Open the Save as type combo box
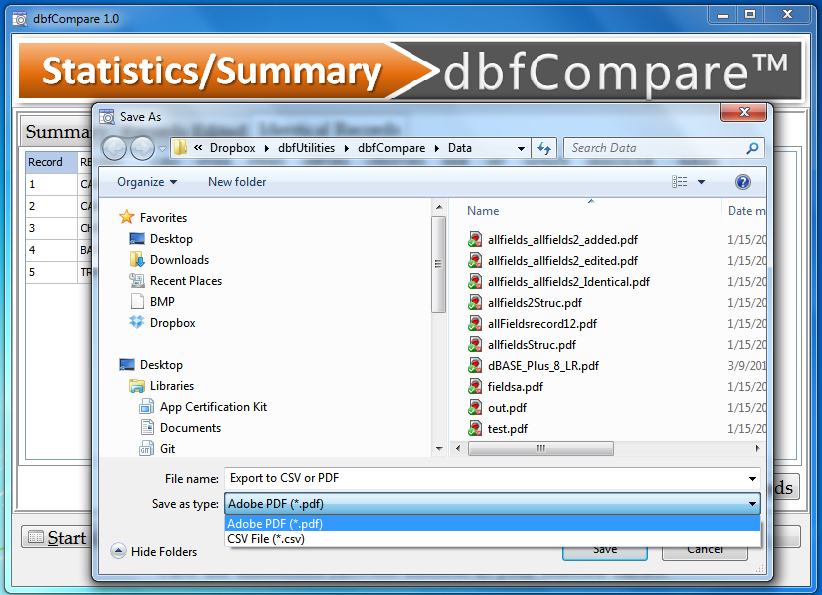 point(492,504)
